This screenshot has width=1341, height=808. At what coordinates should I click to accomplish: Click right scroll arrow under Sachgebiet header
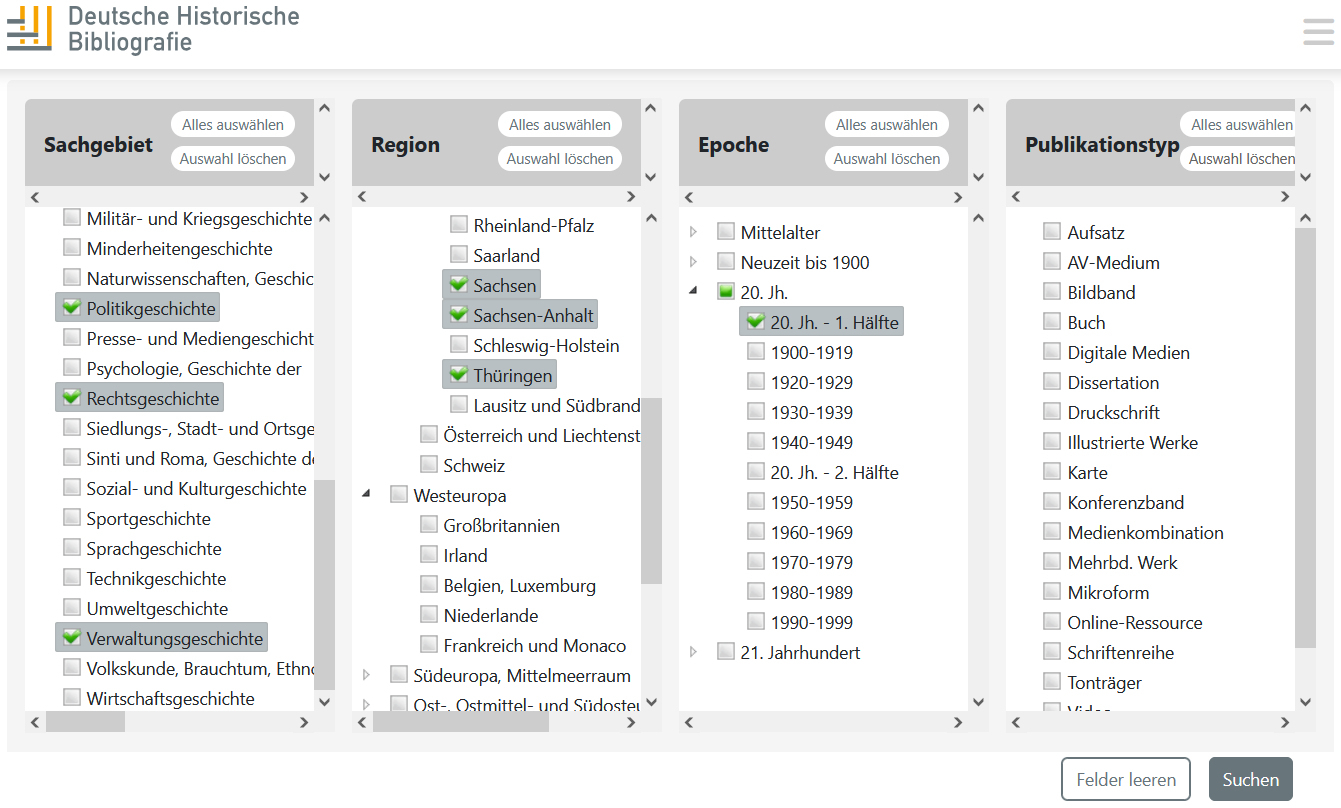coord(305,197)
